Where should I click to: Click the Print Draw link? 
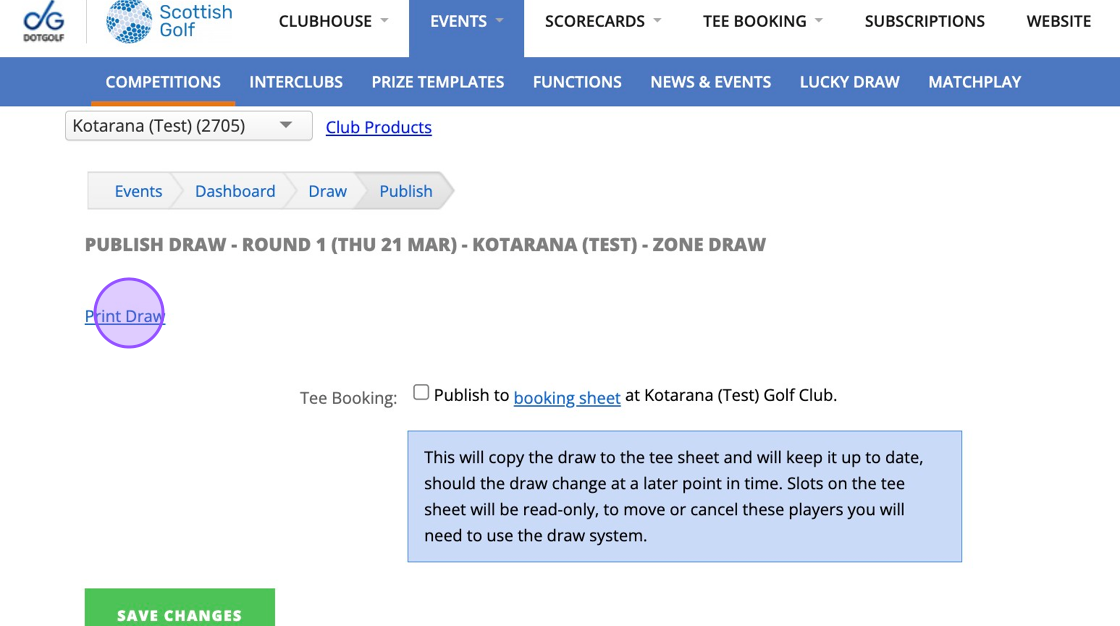[125, 316]
